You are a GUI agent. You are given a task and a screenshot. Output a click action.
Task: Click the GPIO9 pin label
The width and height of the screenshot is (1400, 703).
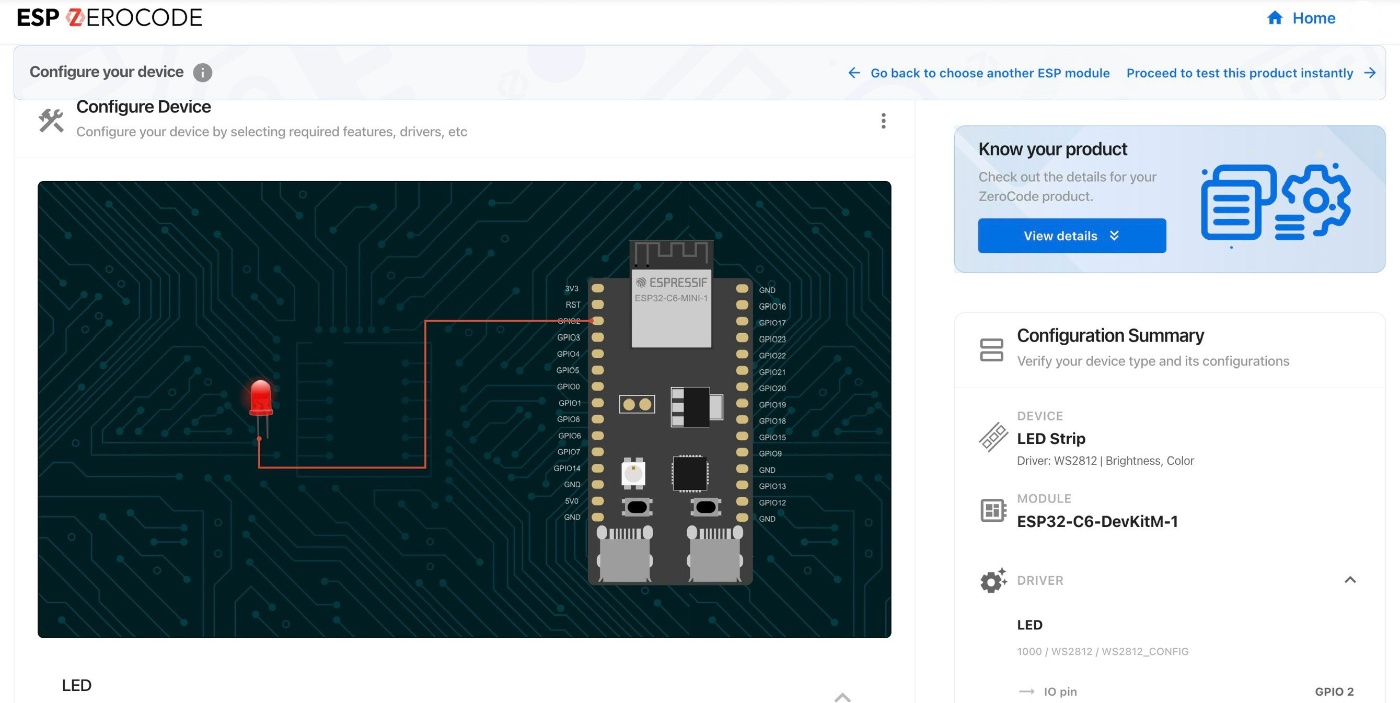(x=770, y=454)
